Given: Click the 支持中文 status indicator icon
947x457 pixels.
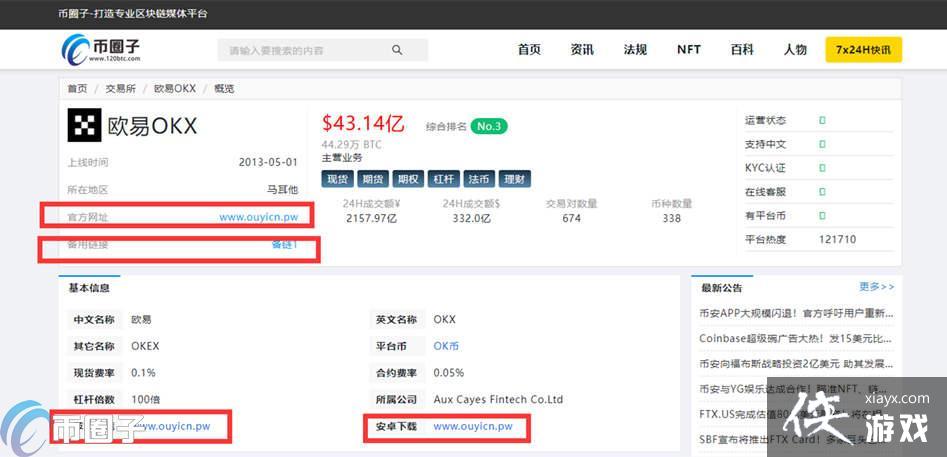Looking at the screenshot, I should tap(822, 144).
